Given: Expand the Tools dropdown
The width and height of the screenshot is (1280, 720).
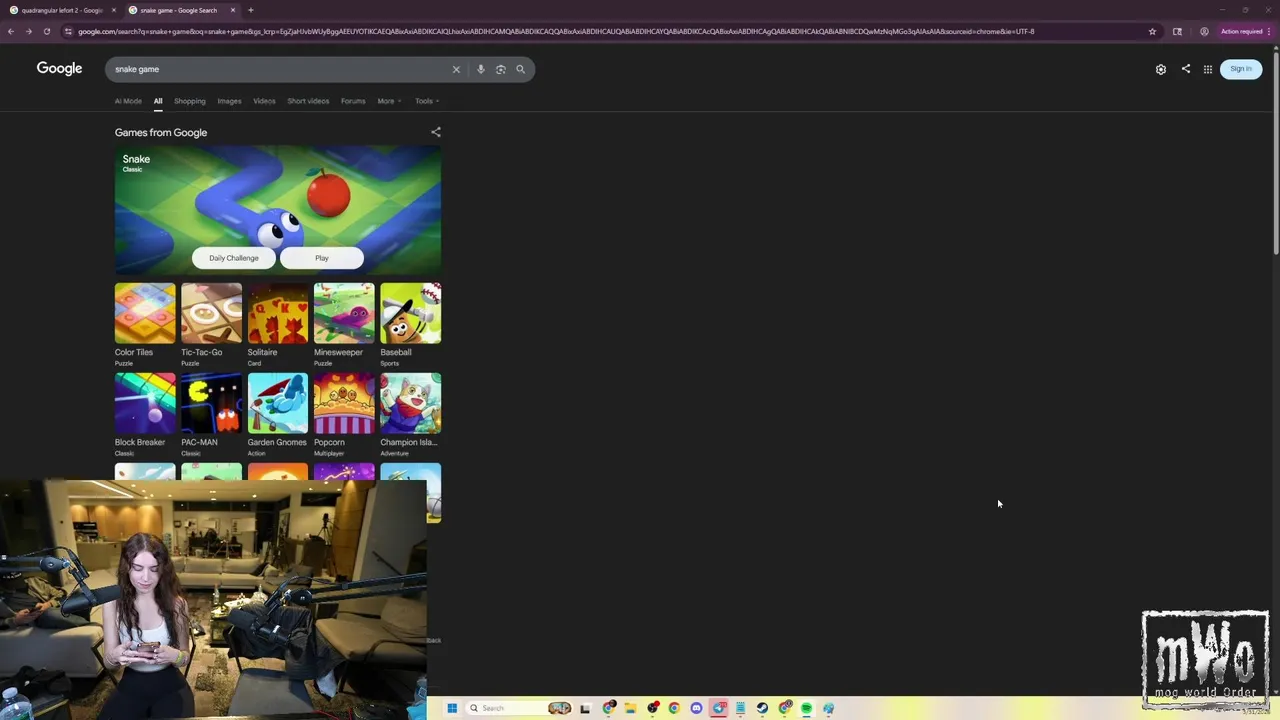Looking at the screenshot, I should pos(427,101).
